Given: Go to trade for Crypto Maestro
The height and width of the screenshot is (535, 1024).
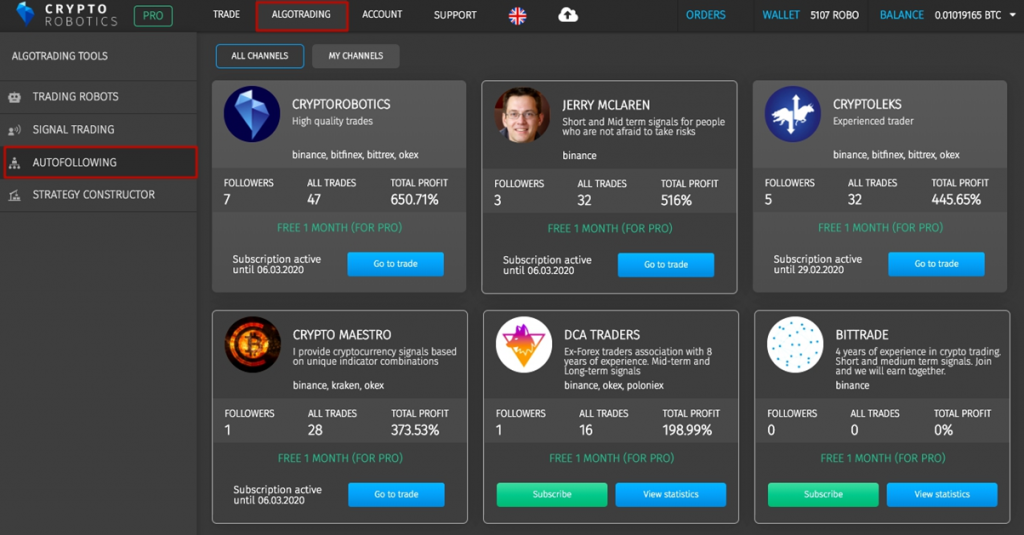Looking at the screenshot, I should (396, 494).
